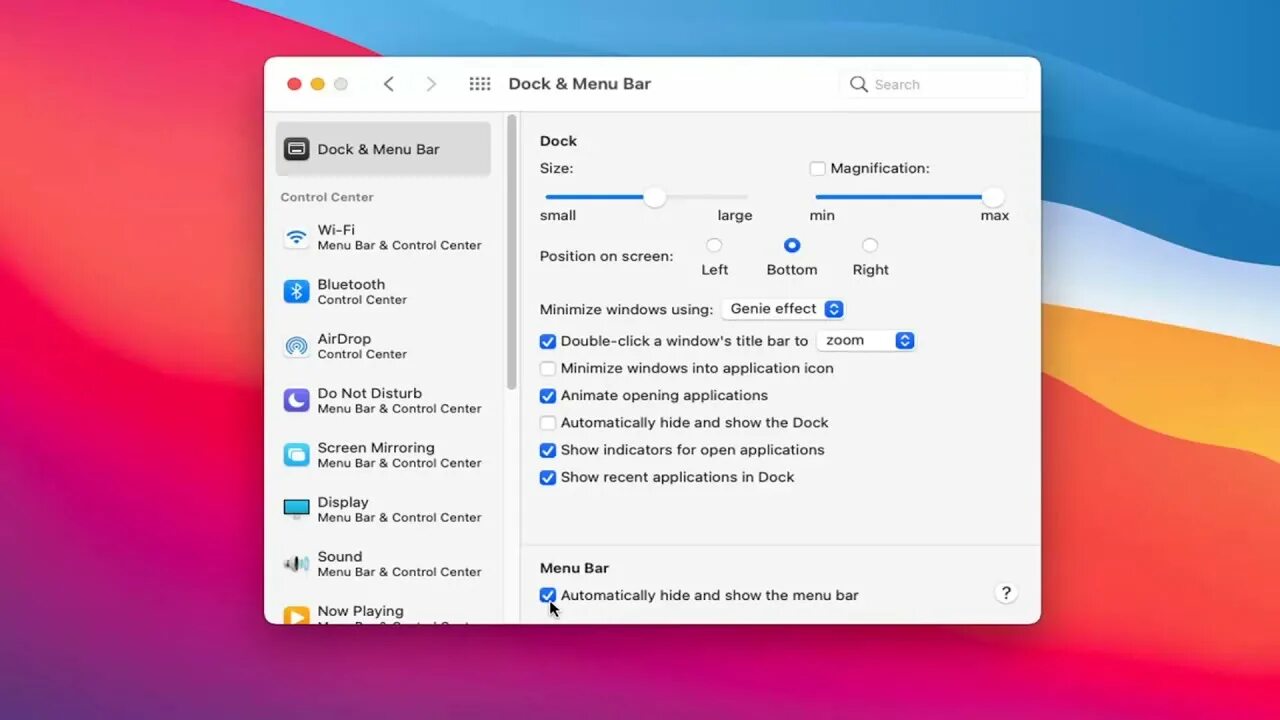
Task: Check Minimize windows into application icon
Action: click(547, 368)
